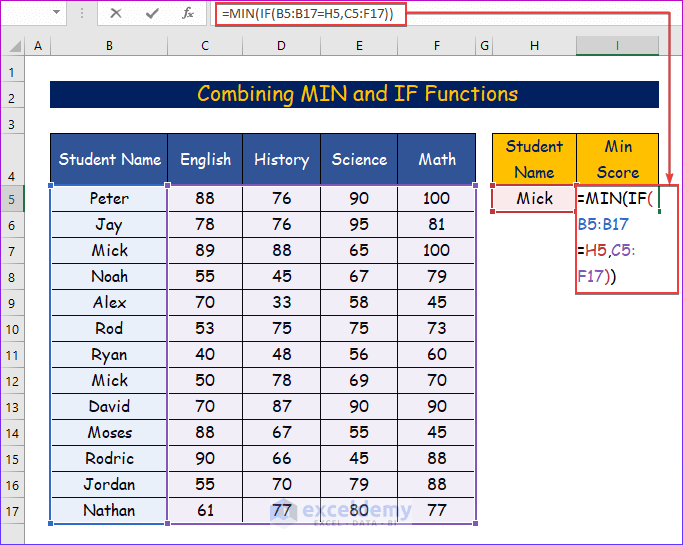Screen dimensions: 683x545
Task: Select column G header
Action: coord(484,46)
